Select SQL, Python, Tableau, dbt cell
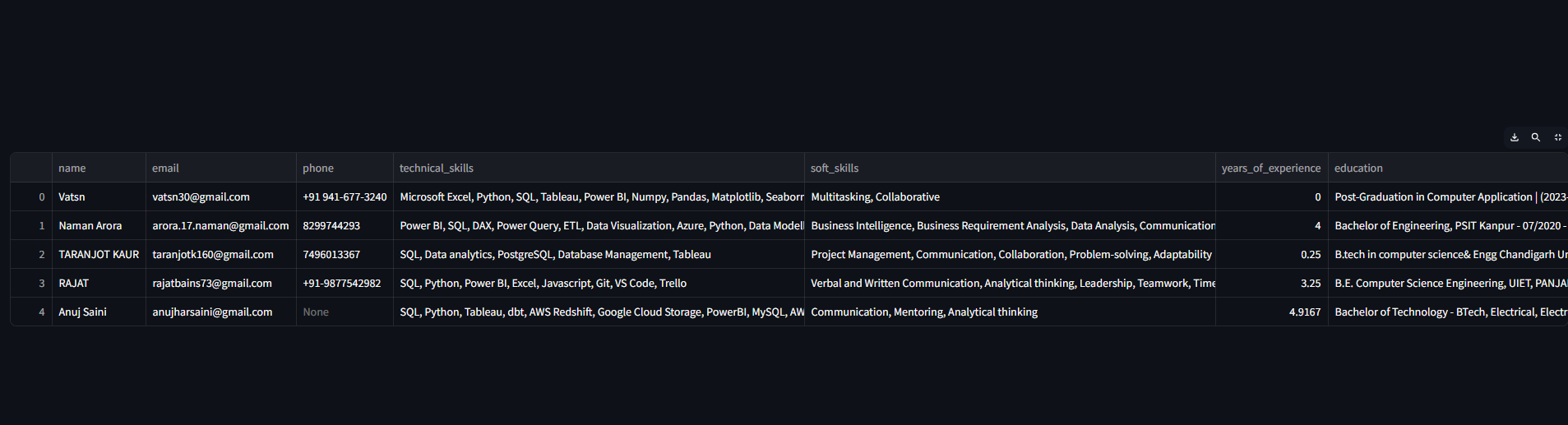1568x425 pixels. click(599, 312)
